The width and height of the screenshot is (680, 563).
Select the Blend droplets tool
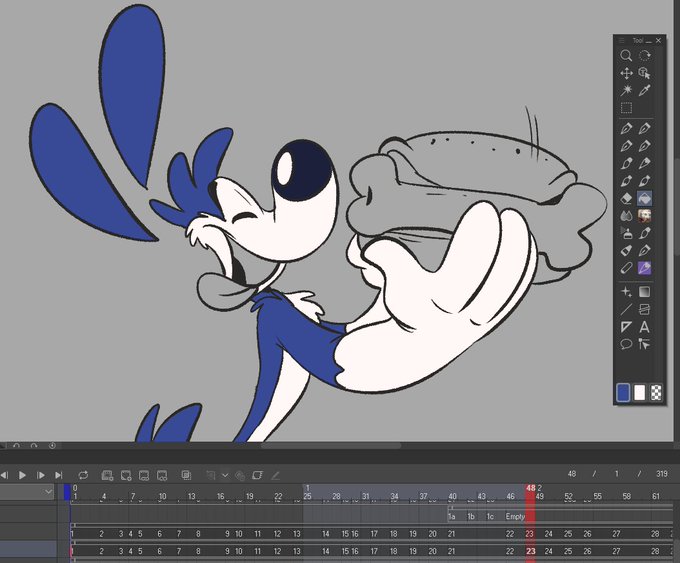pyautogui.click(x=626, y=216)
